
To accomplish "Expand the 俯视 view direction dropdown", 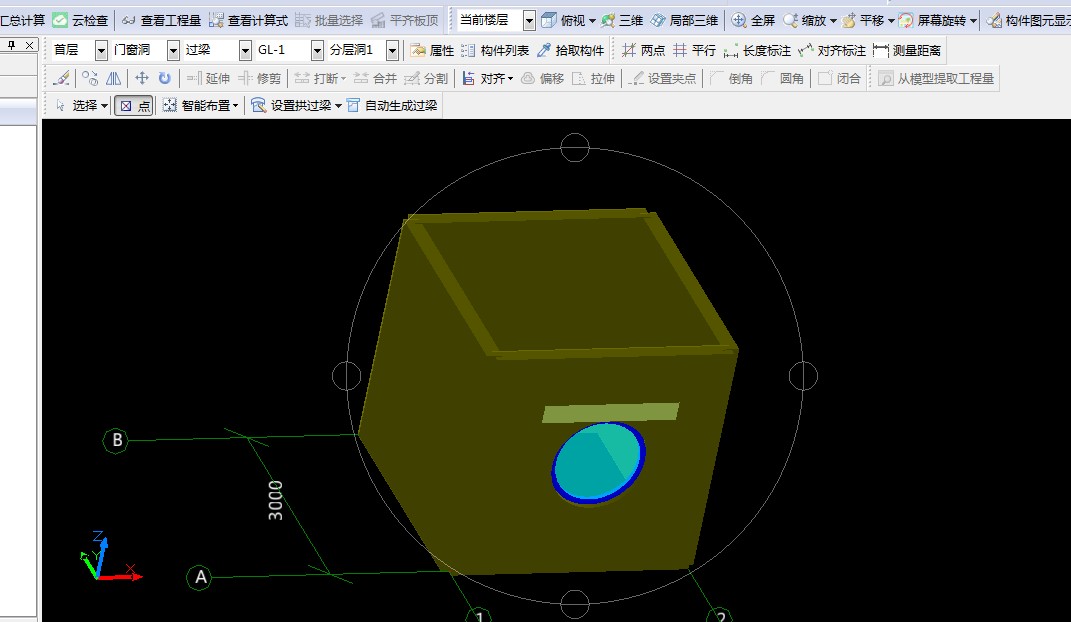I will 592,21.
